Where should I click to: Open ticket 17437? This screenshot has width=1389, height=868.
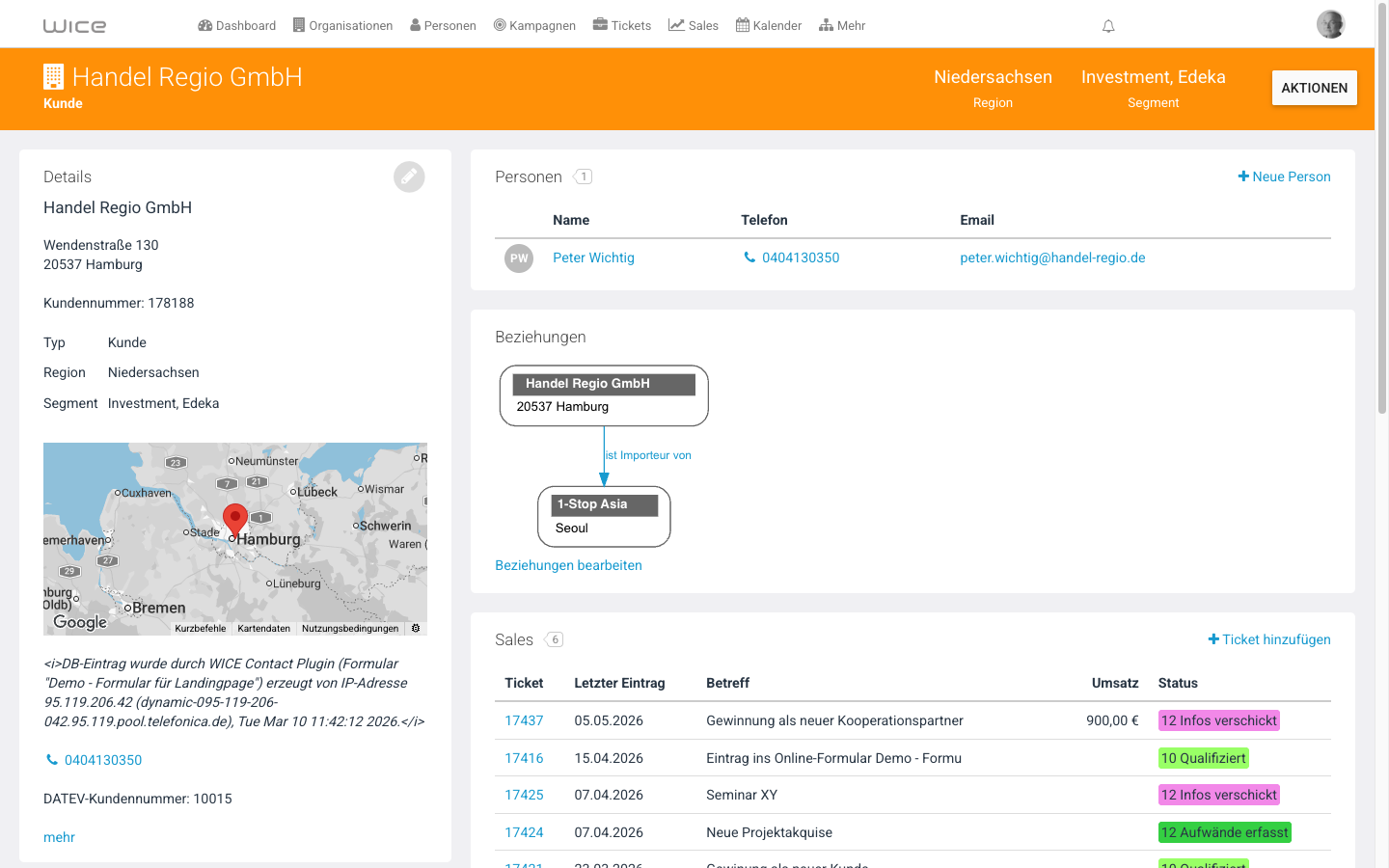coord(524,720)
